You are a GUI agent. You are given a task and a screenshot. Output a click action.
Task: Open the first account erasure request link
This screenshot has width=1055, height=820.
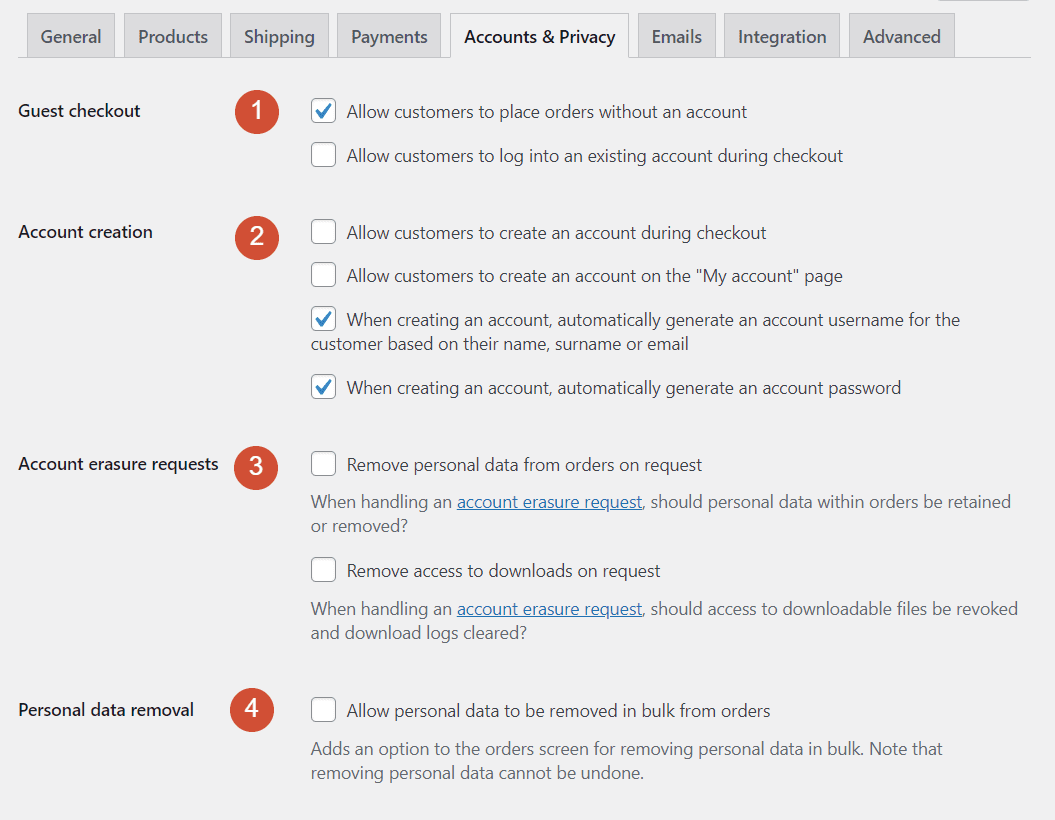pyautogui.click(x=549, y=501)
